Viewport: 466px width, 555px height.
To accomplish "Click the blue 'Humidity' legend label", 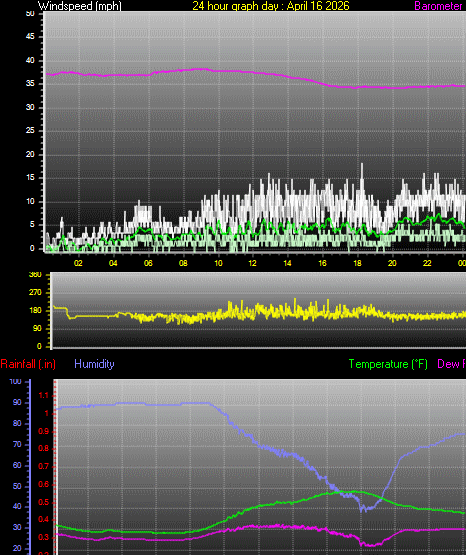I will tap(94, 364).
